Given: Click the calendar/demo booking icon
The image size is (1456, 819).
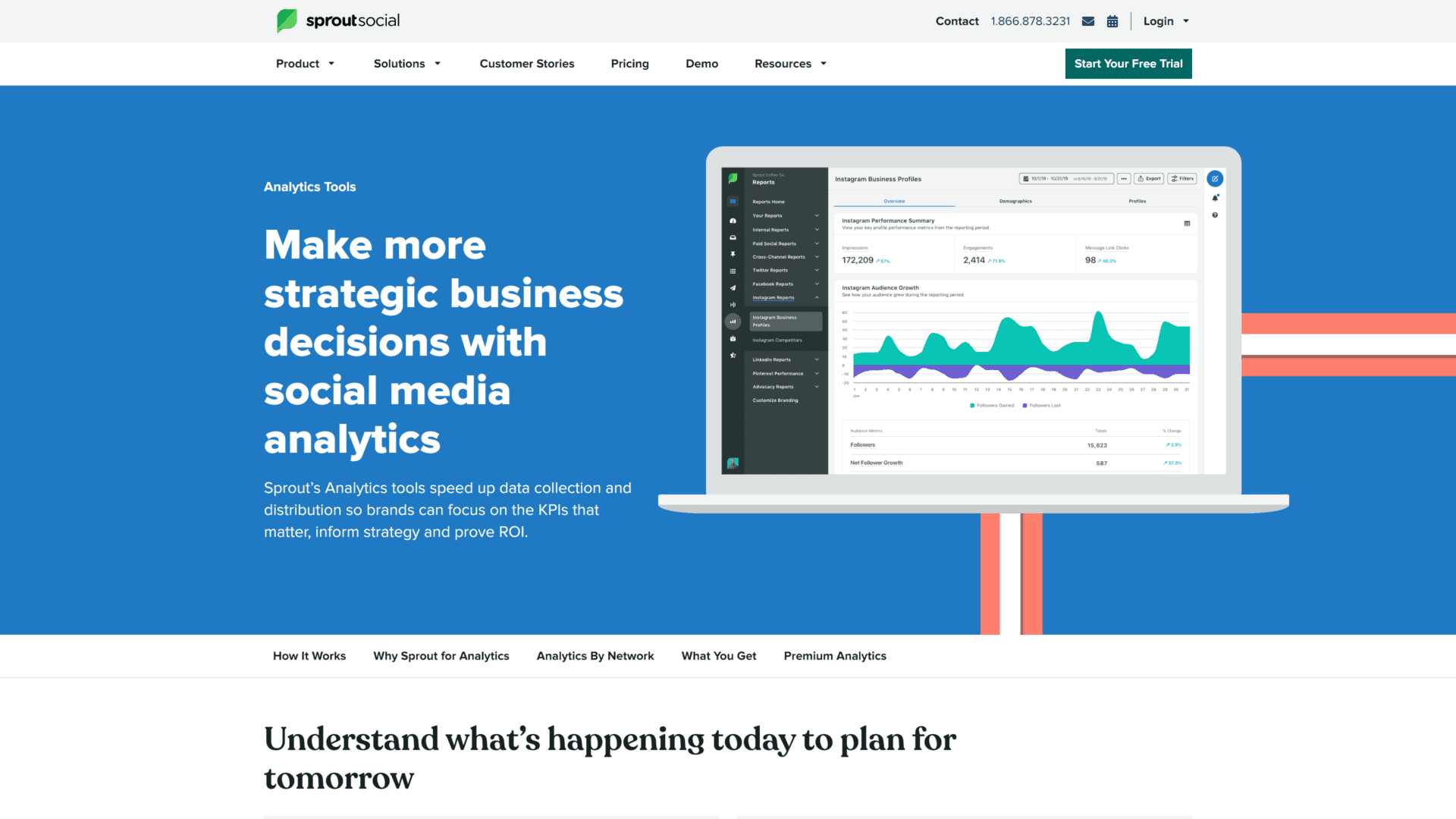Looking at the screenshot, I should [x=1113, y=21].
